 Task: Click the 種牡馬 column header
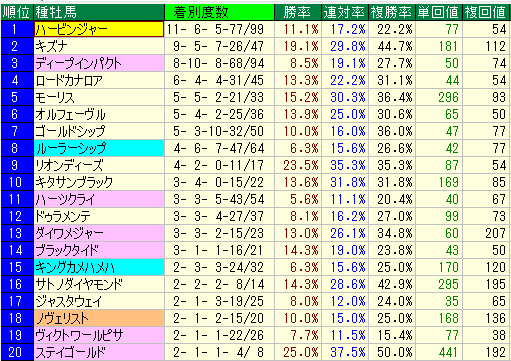pos(99,12)
